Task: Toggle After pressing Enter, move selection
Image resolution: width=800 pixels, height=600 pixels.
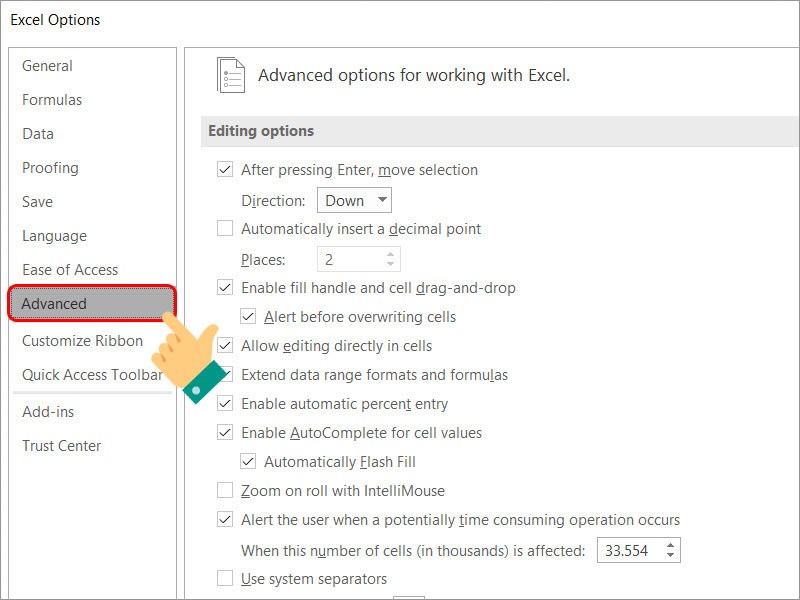Action: (x=225, y=170)
